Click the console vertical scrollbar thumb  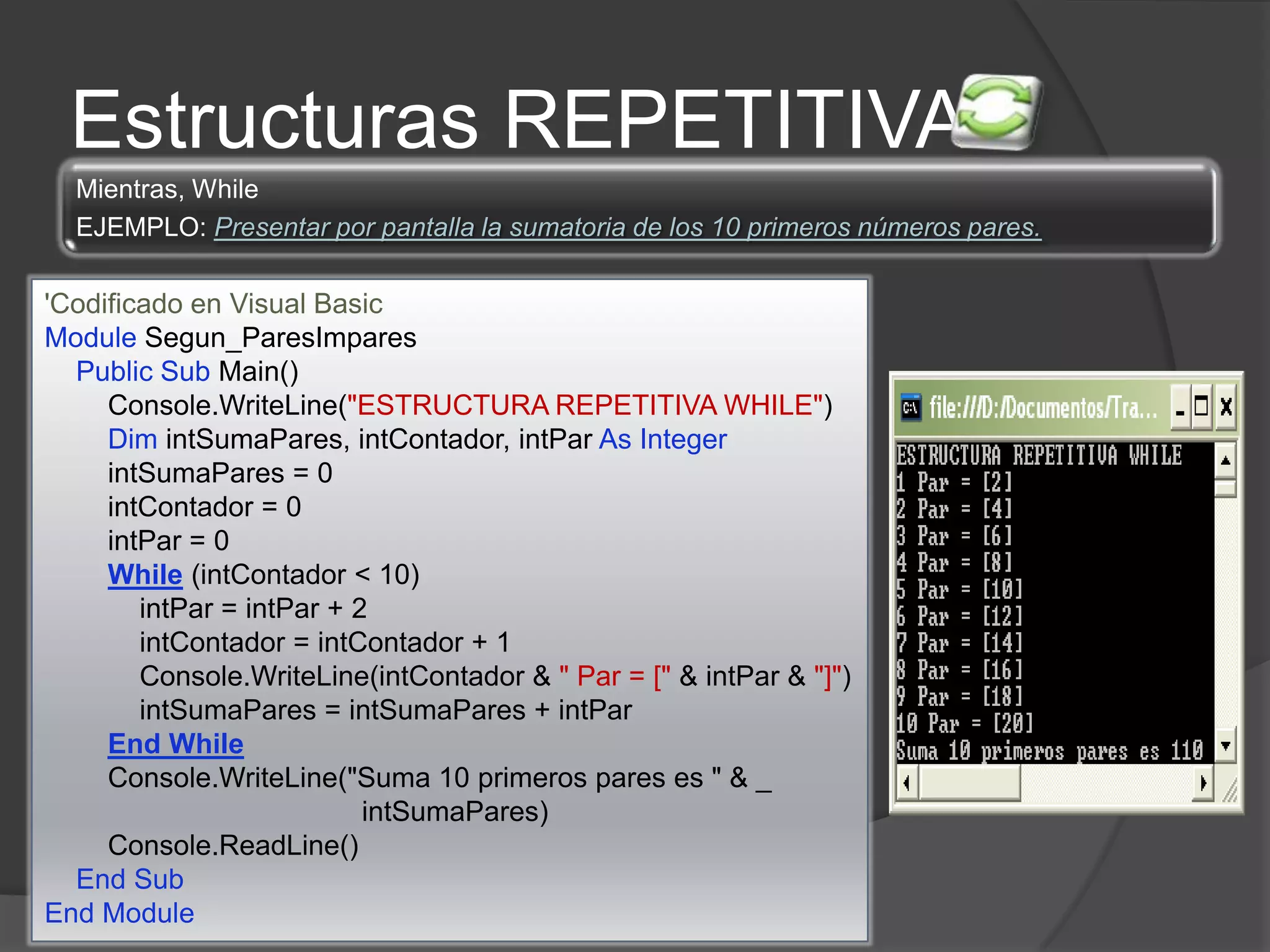pos(1225,488)
